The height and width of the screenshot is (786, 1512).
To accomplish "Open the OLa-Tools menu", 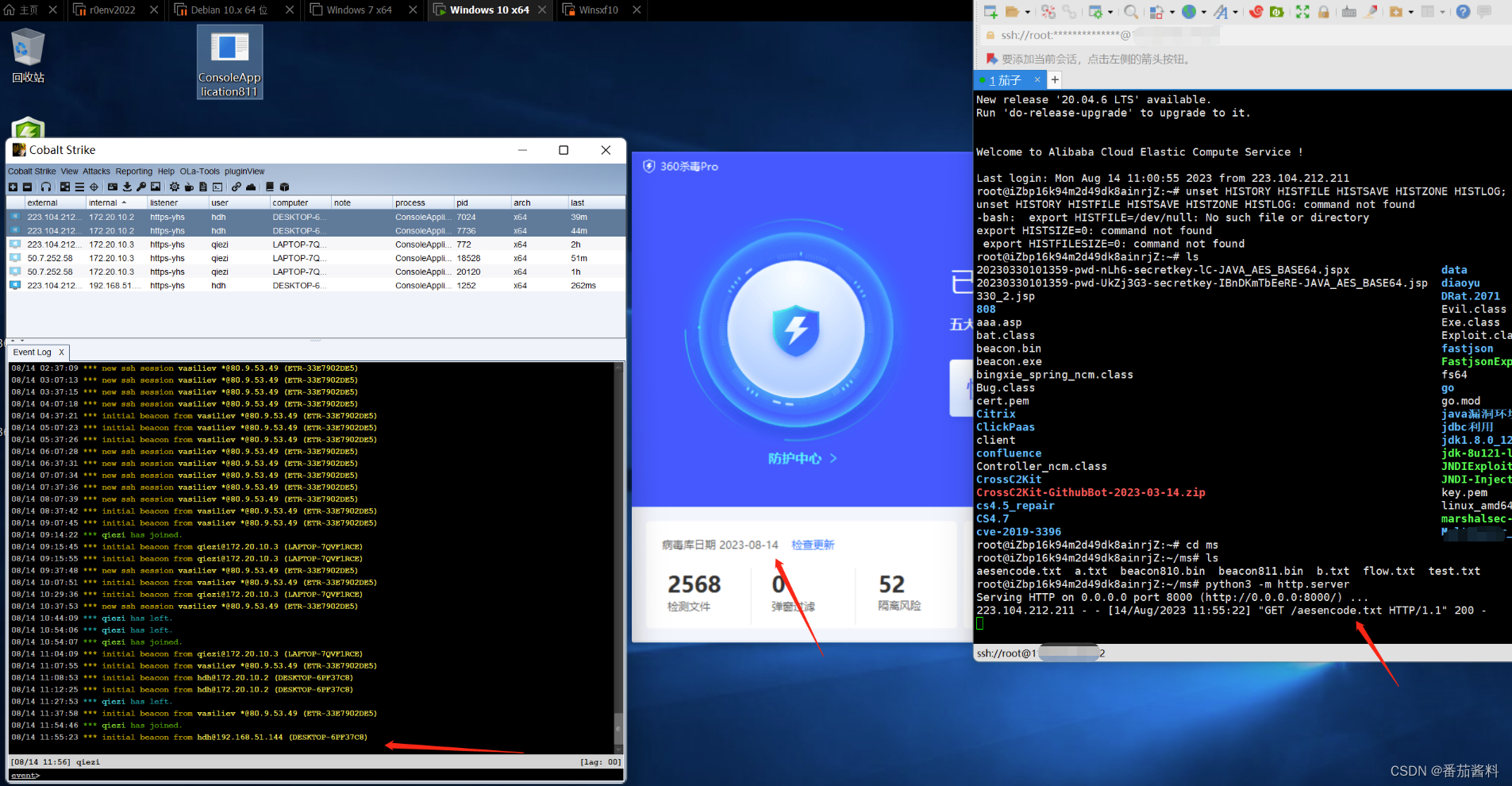I will coord(199,171).
